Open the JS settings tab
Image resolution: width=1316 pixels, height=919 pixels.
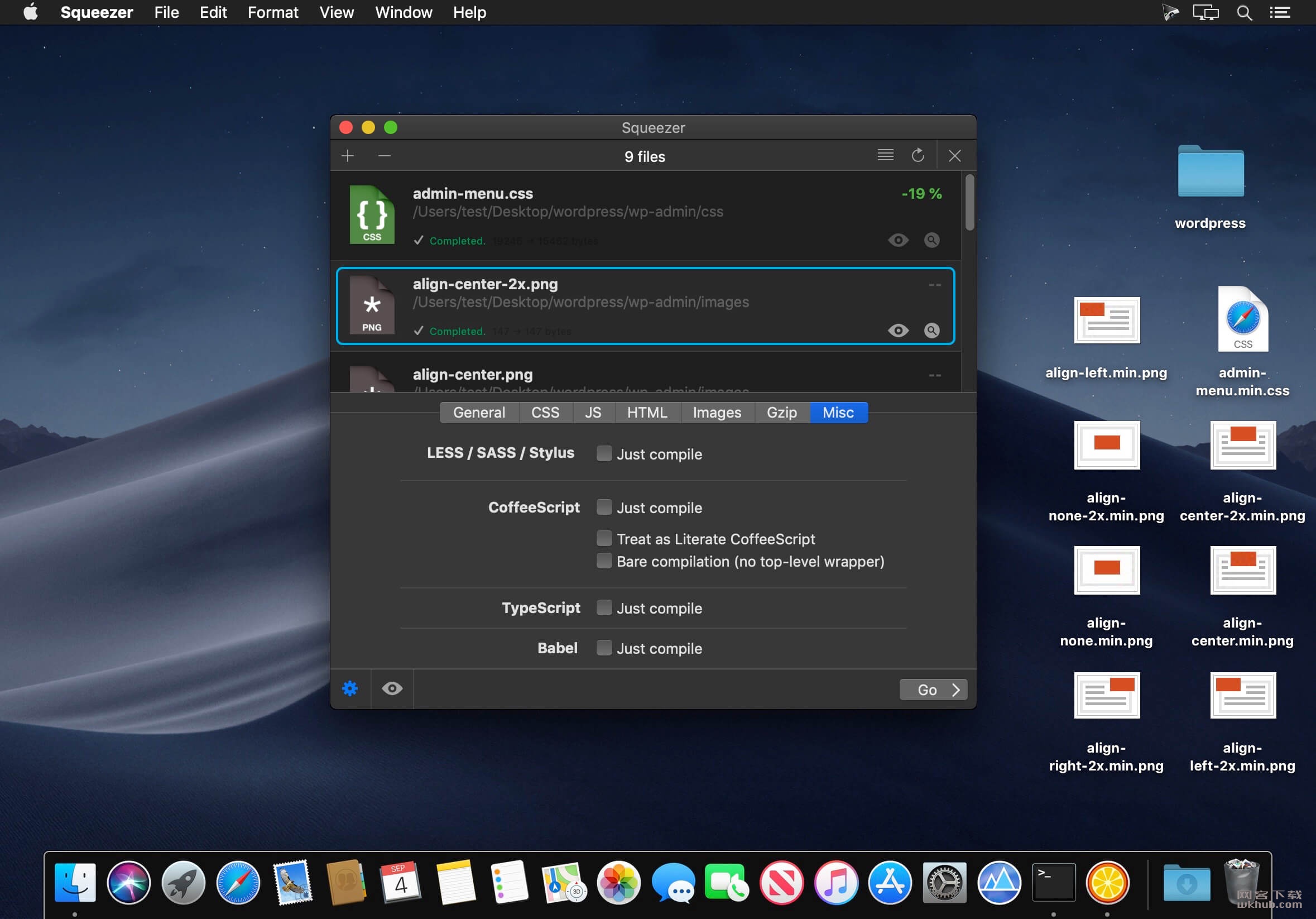pyautogui.click(x=593, y=413)
